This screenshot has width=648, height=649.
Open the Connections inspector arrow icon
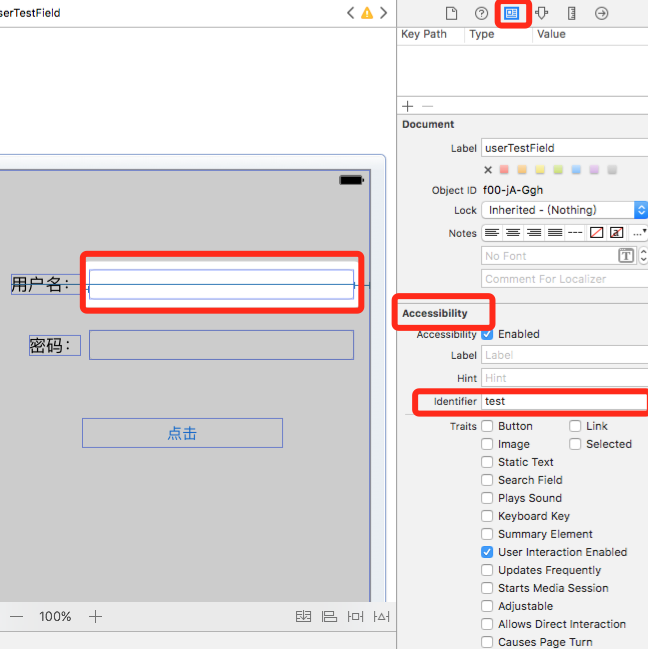601,13
